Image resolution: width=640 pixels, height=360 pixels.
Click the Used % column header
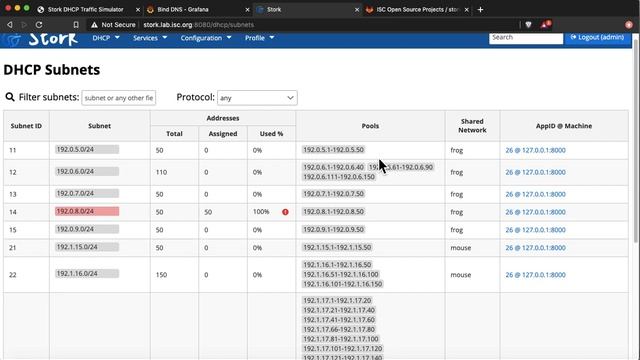tap(271, 133)
